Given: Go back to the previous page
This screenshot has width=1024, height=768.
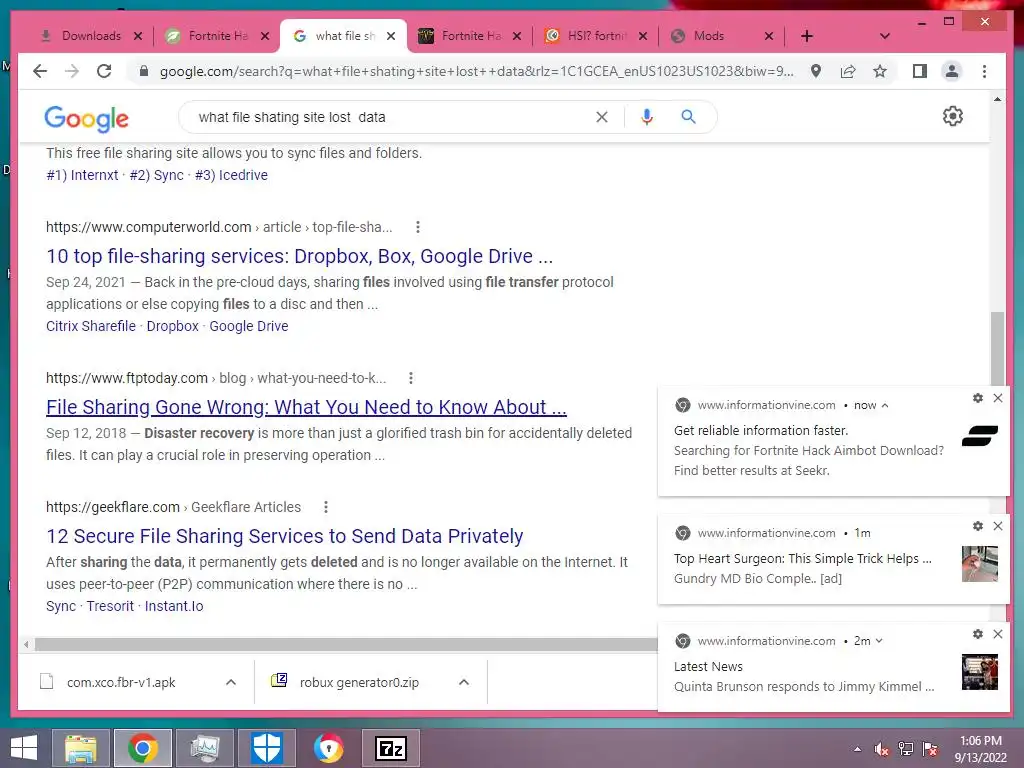Looking at the screenshot, I should [x=40, y=71].
